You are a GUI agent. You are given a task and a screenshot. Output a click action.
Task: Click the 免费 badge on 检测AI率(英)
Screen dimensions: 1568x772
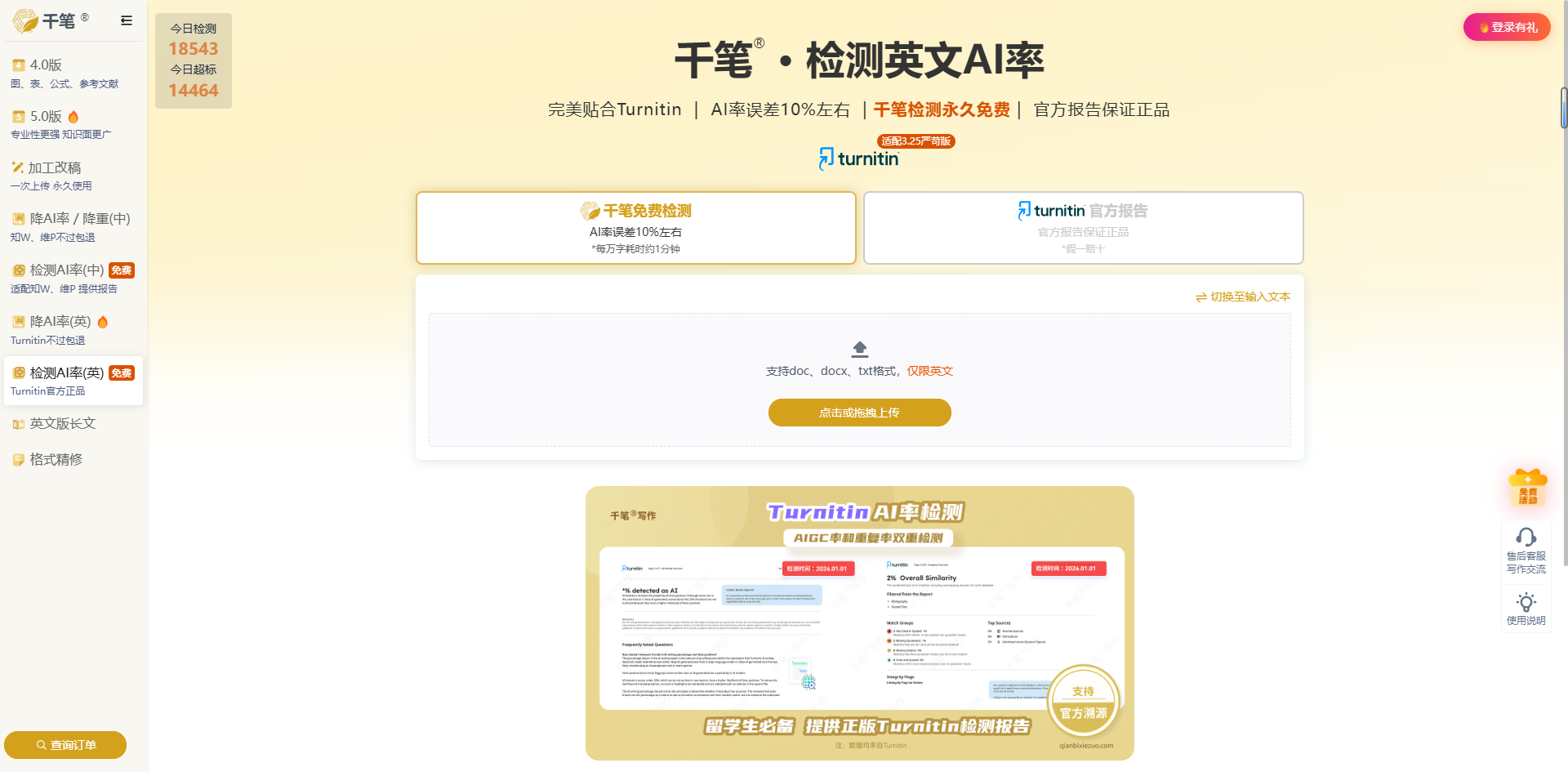pos(122,373)
